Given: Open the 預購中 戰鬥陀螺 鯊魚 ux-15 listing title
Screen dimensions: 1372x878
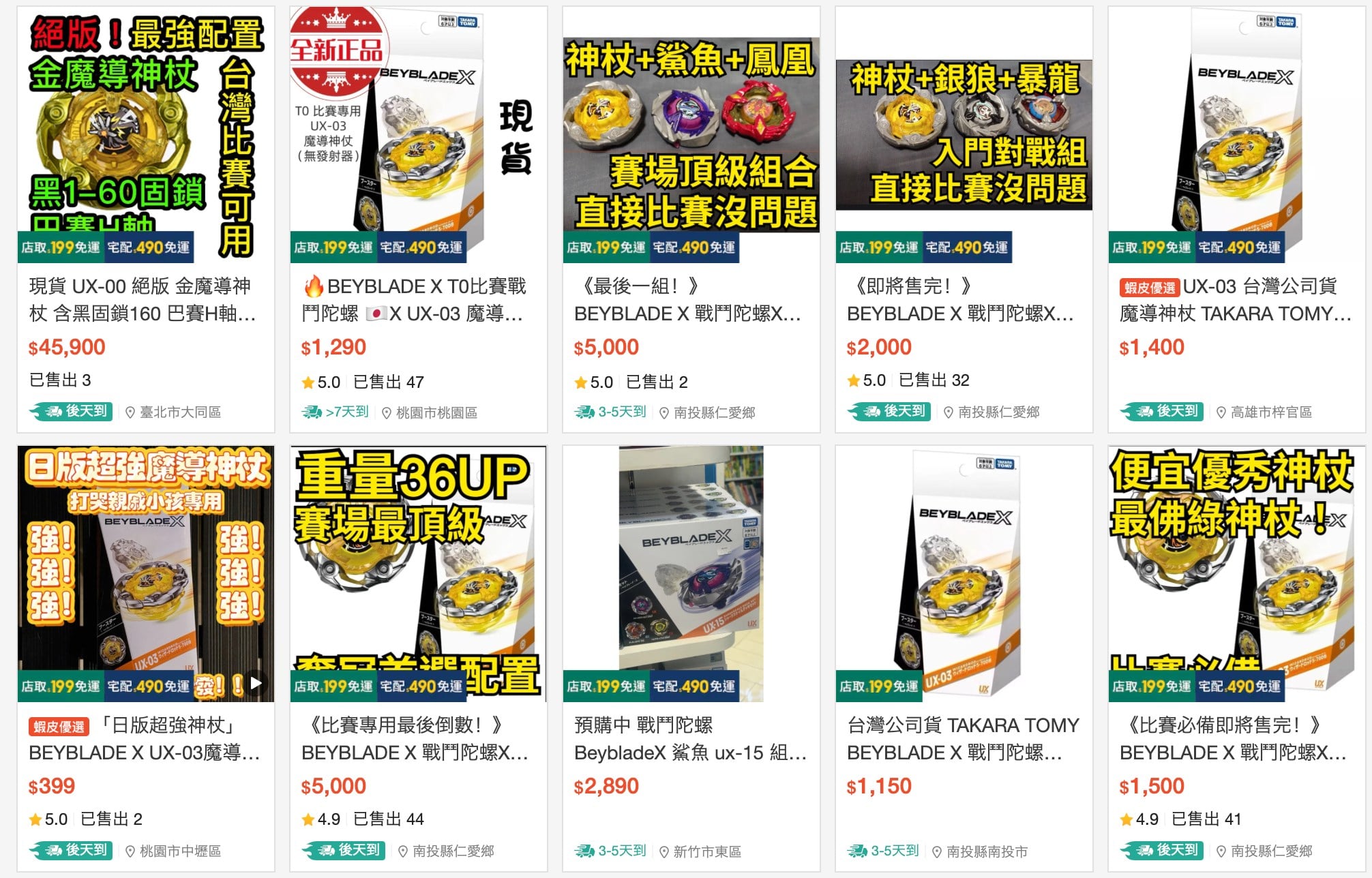Looking at the screenshot, I should click(690, 739).
